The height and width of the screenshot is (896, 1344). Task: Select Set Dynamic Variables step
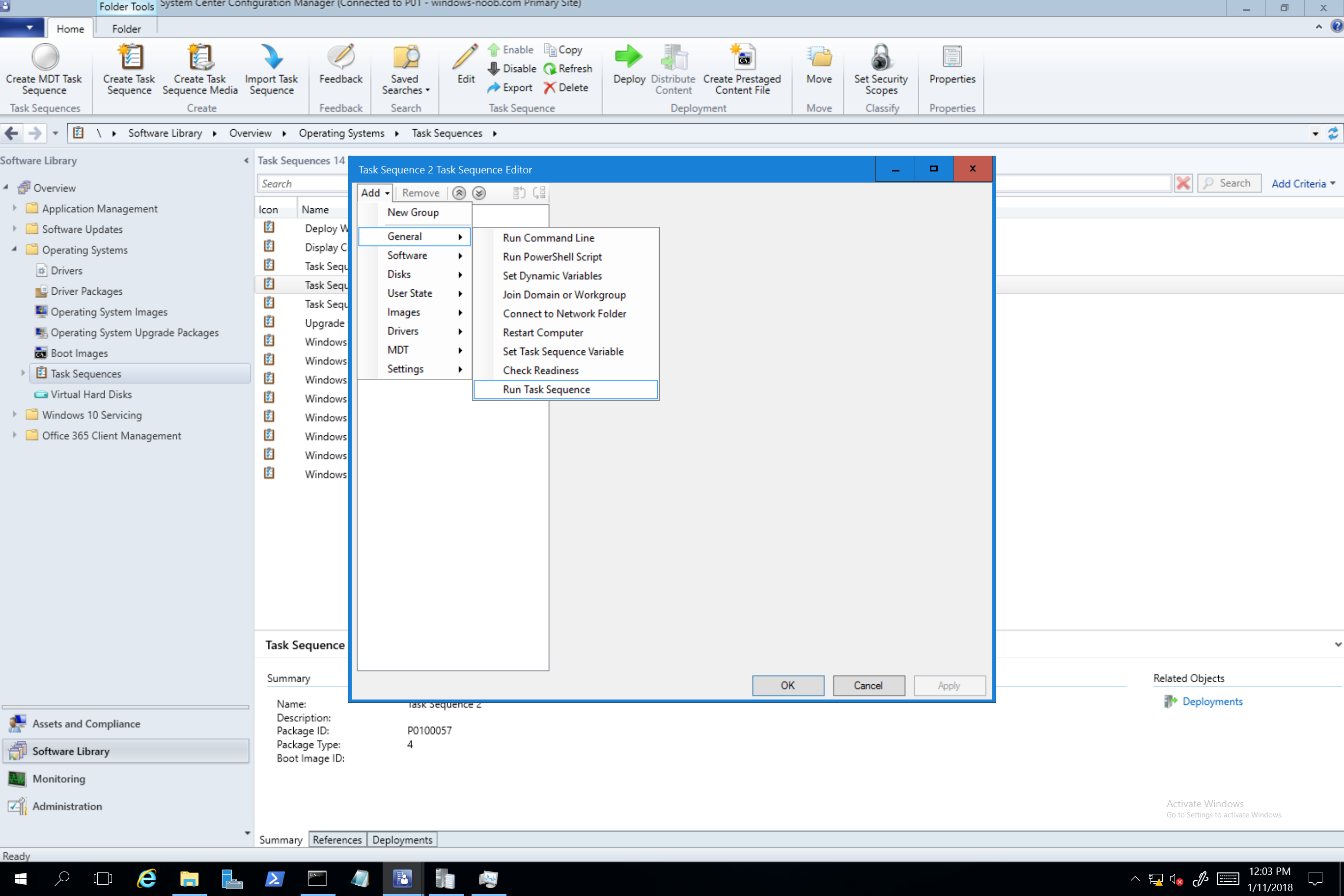[x=565, y=276]
